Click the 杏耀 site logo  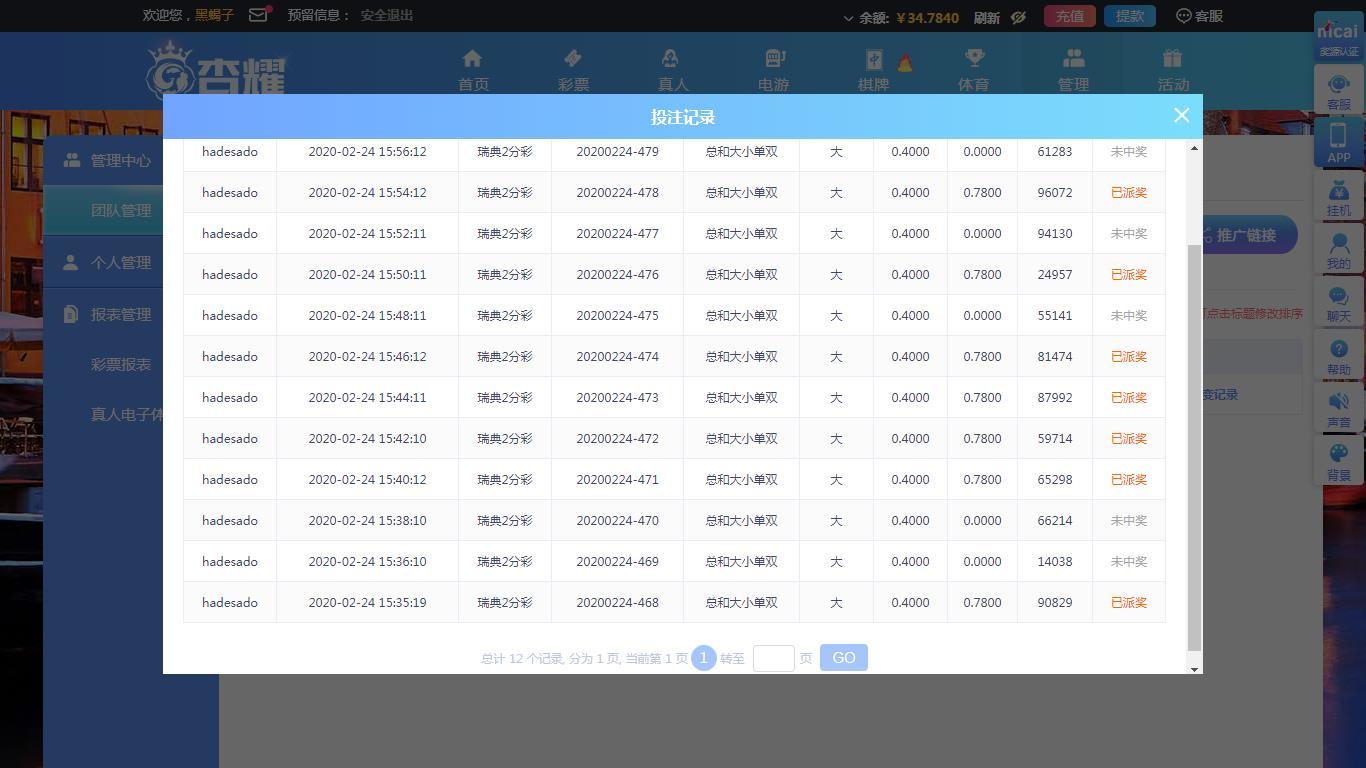(x=216, y=68)
